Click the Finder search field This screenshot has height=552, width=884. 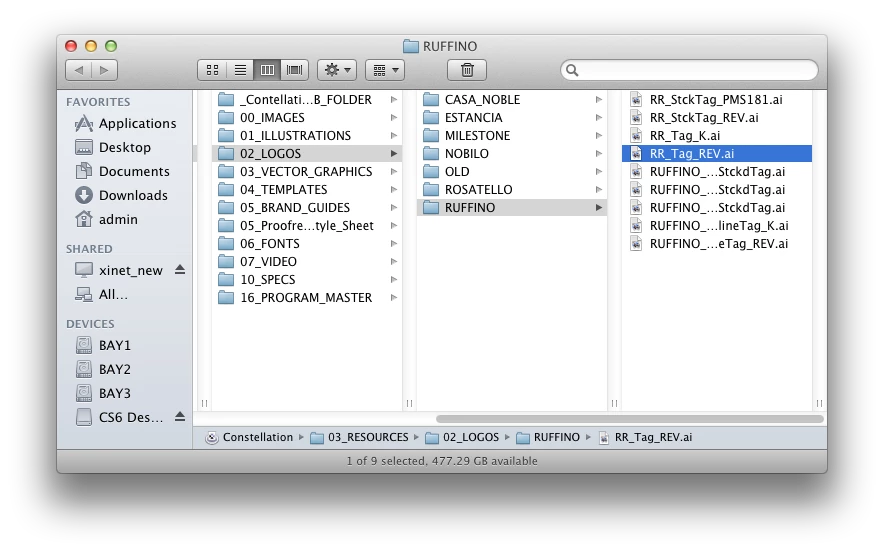point(689,70)
